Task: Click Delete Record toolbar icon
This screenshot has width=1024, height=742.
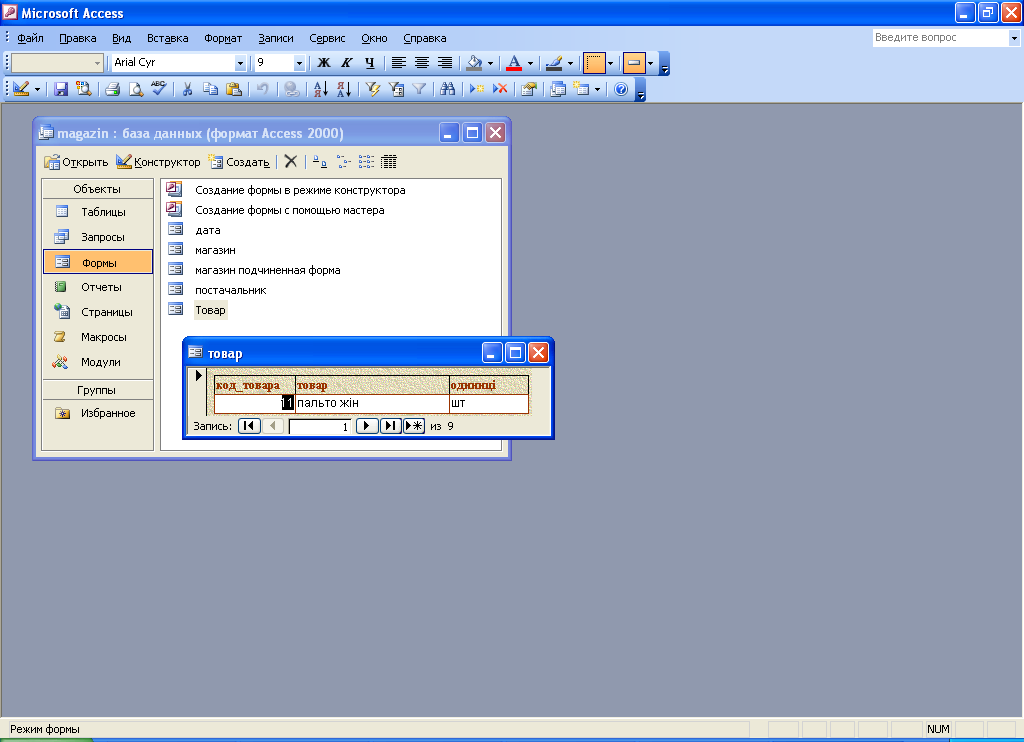Action: click(x=500, y=89)
